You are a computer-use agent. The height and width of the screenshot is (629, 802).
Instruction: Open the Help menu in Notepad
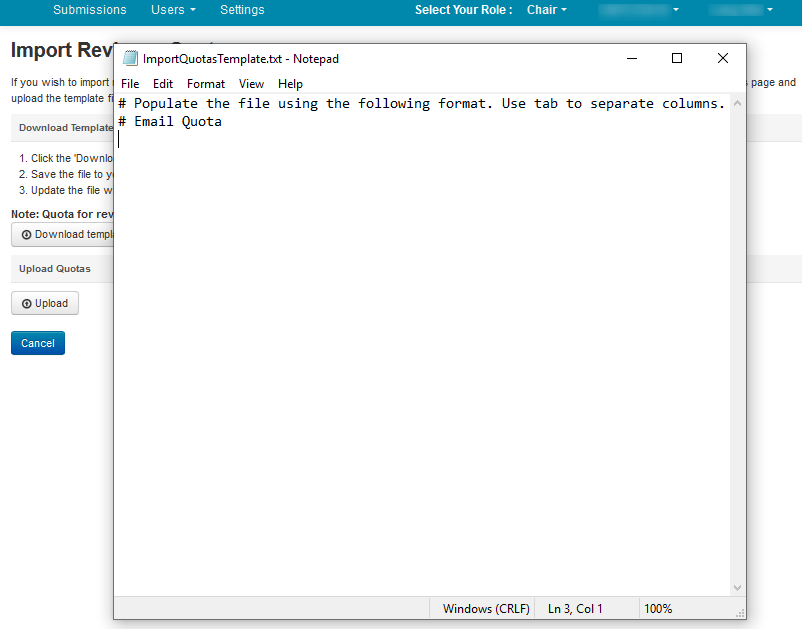(290, 84)
